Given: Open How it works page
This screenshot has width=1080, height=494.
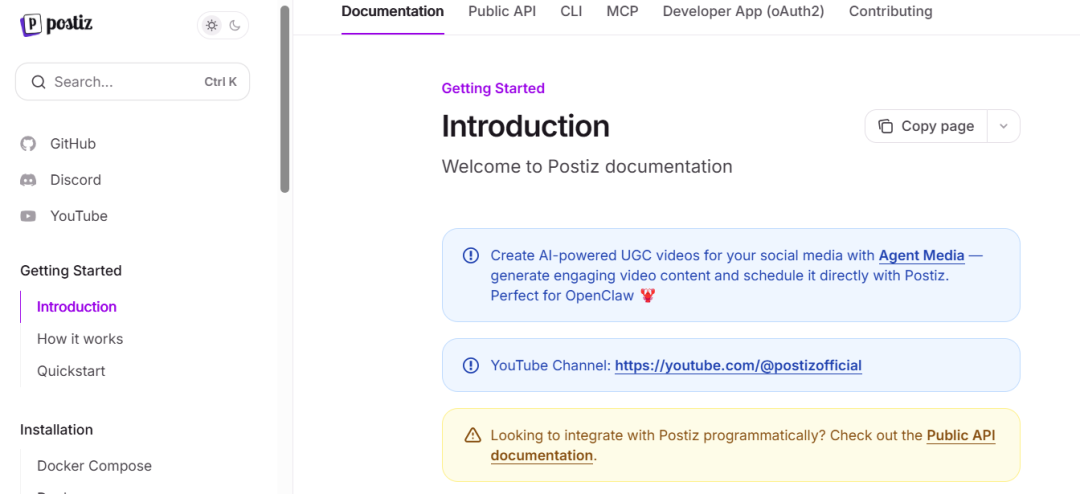Looking at the screenshot, I should [x=80, y=339].
